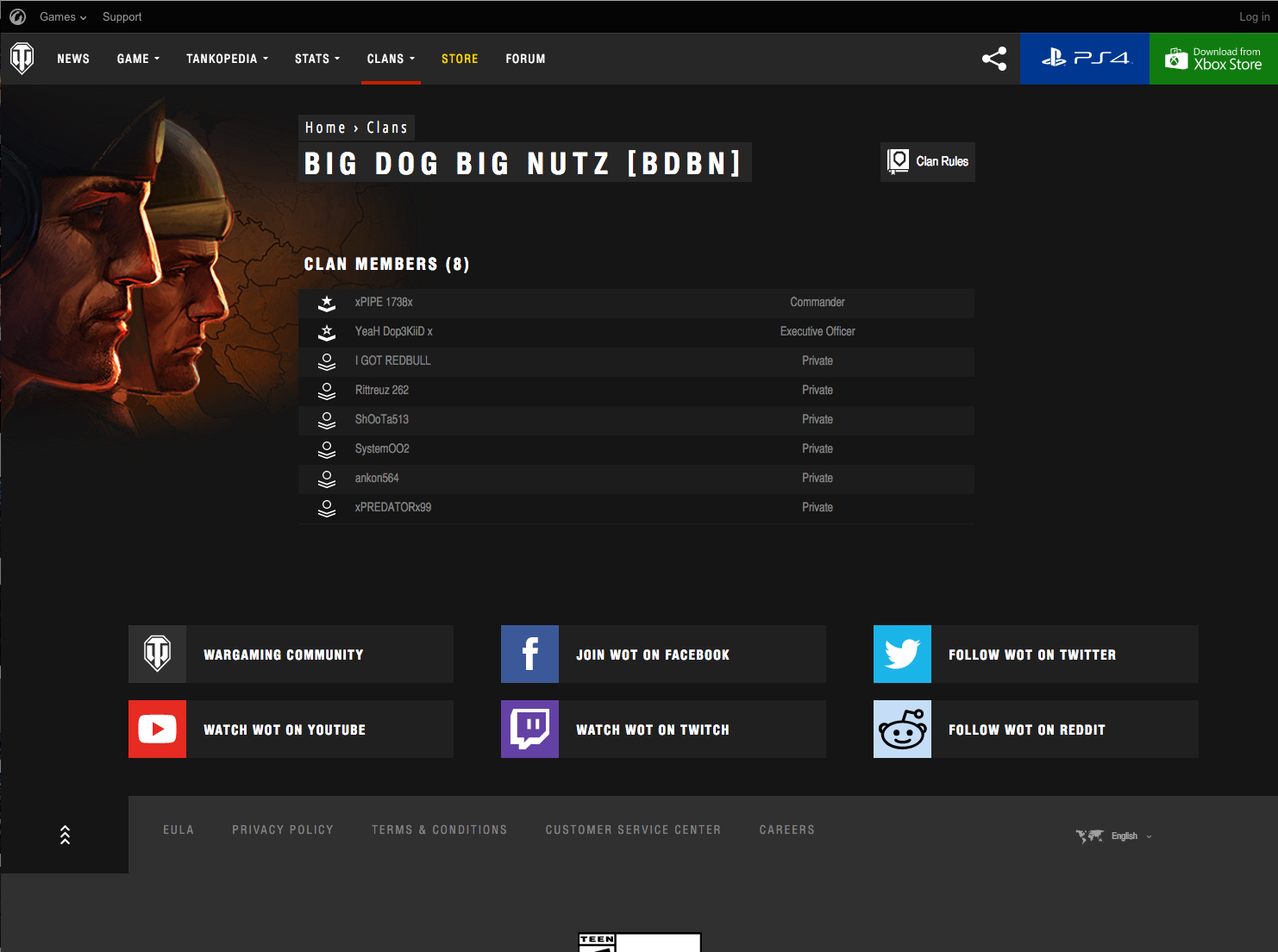Open the Clan Rules button label
This screenshot has height=952, width=1278.
[942, 161]
